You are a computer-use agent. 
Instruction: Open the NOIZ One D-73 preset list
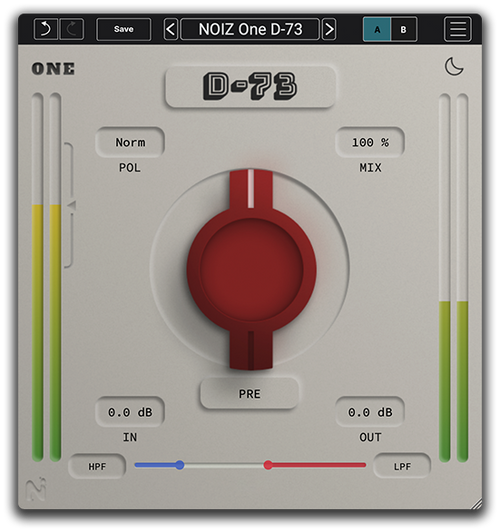point(250,30)
